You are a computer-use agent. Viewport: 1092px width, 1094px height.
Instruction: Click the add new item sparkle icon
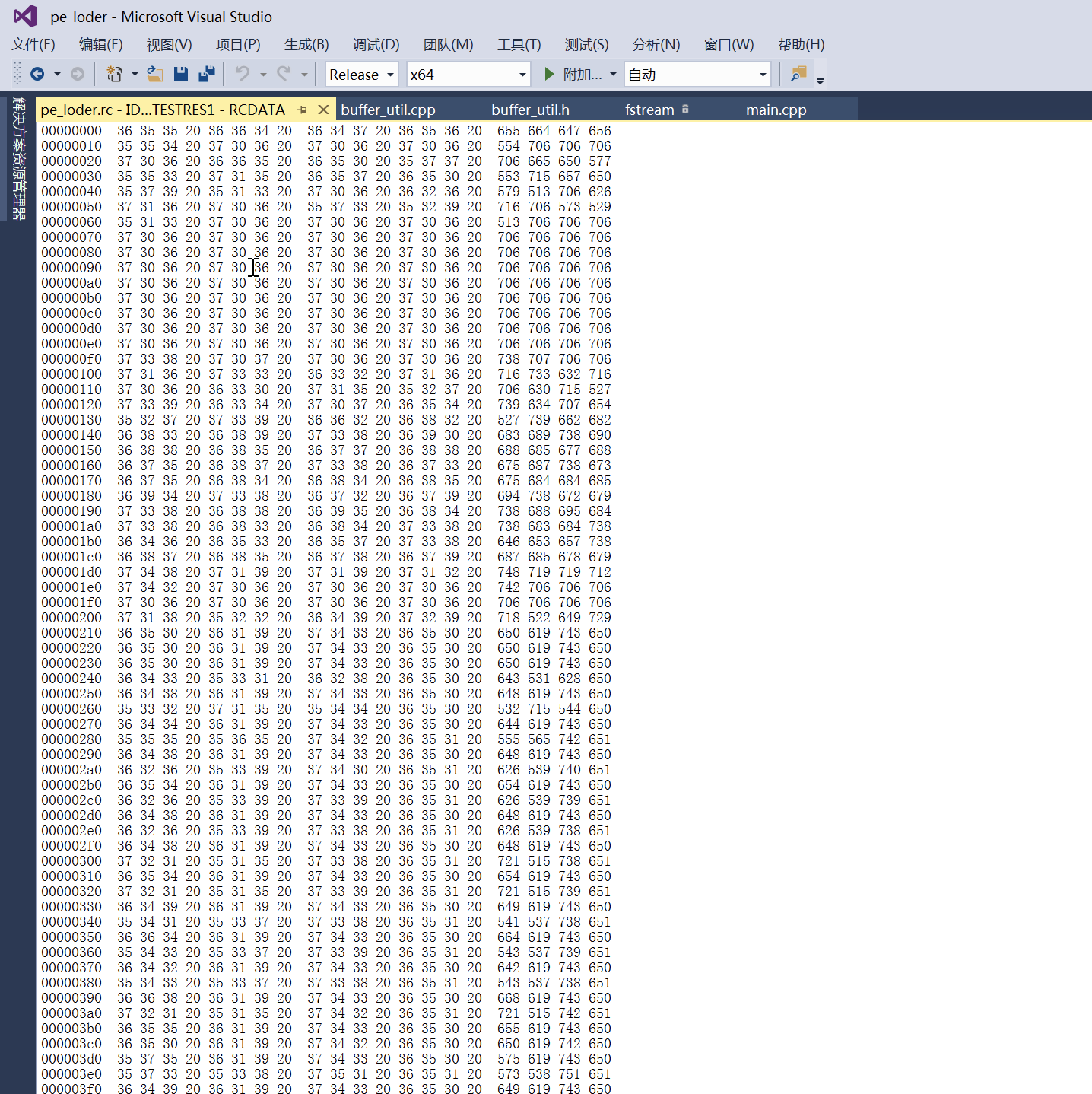pyautogui.click(x=113, y=74)
